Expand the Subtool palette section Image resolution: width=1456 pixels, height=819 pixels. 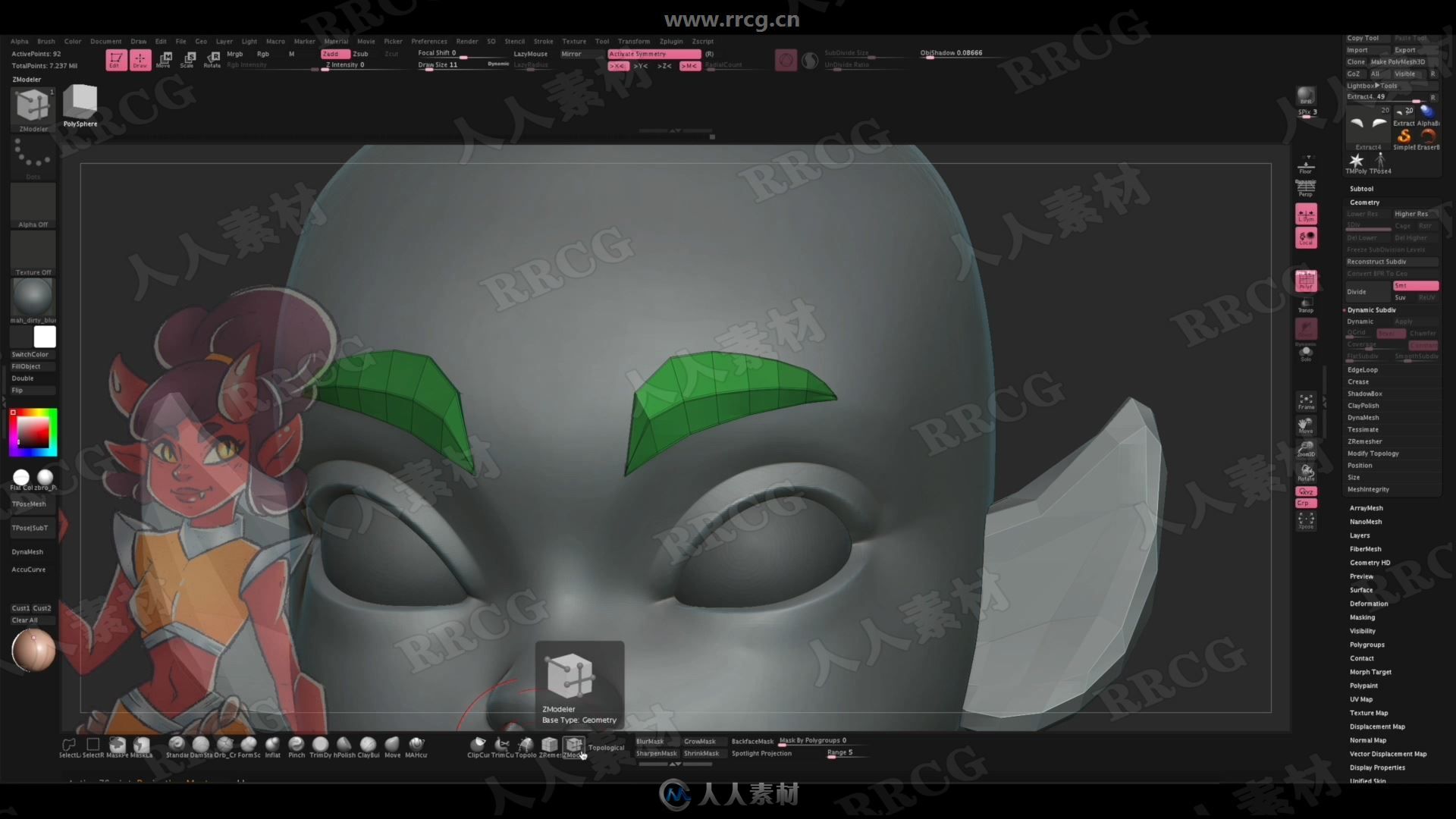point(1361,189)
